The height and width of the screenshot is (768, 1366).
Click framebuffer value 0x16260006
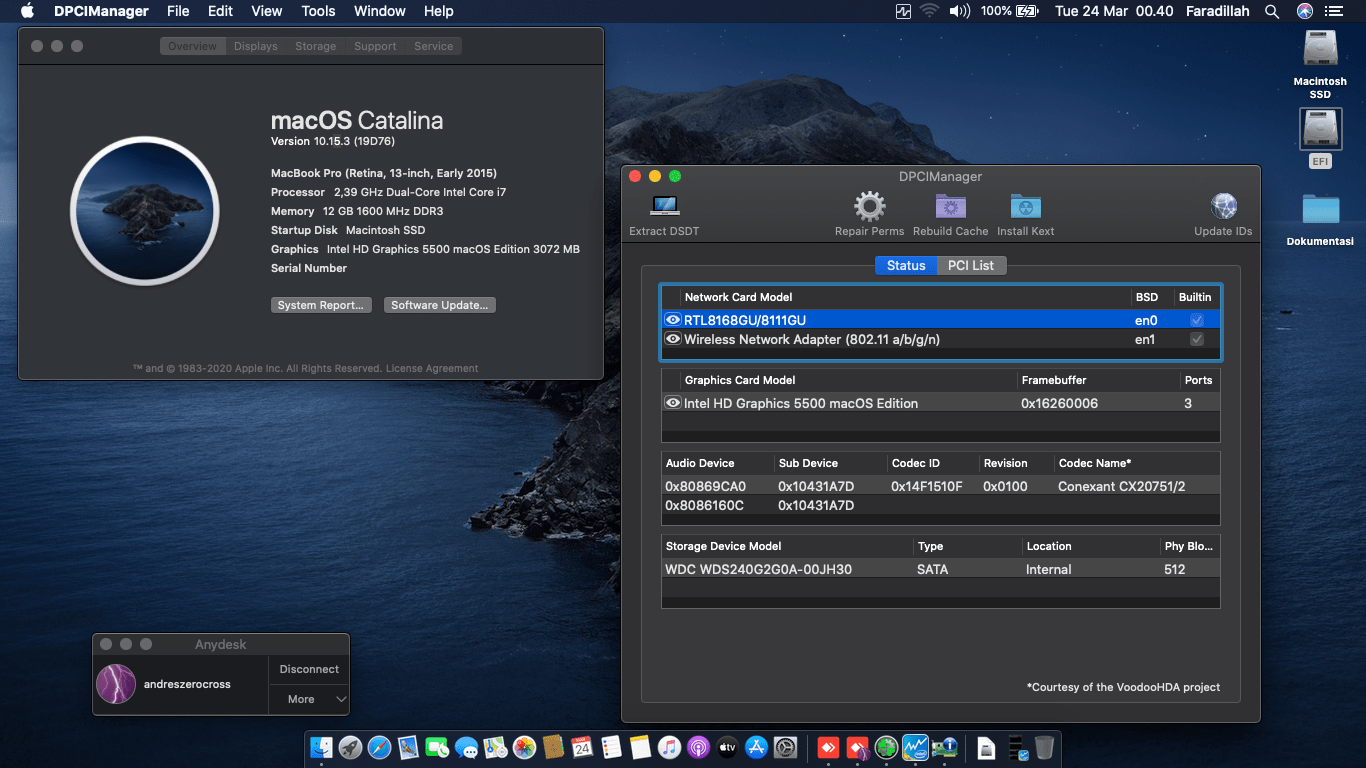coord(1059,403)
